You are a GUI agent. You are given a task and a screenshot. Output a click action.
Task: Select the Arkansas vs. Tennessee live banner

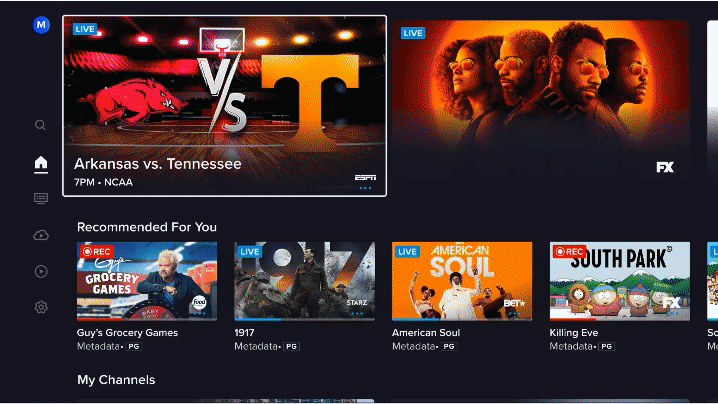(x=224, y=106)
